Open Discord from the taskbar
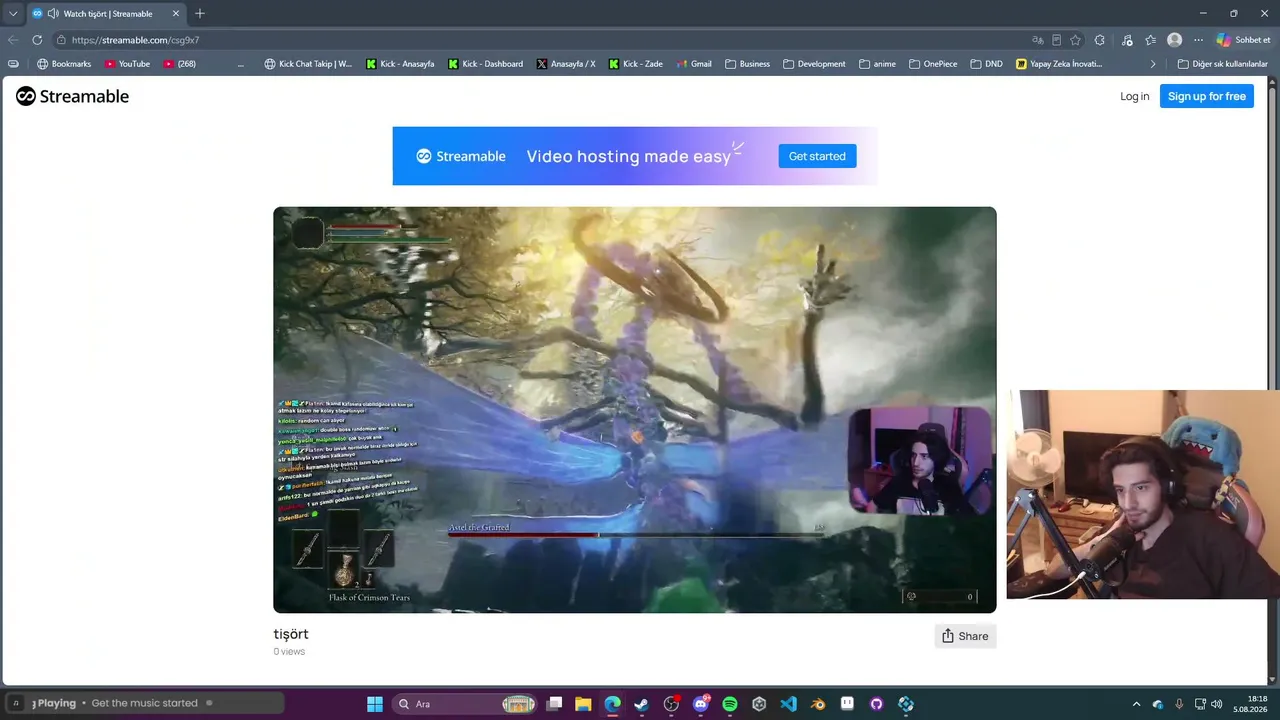Screen dimensions: 1280x720 (700, 704)
